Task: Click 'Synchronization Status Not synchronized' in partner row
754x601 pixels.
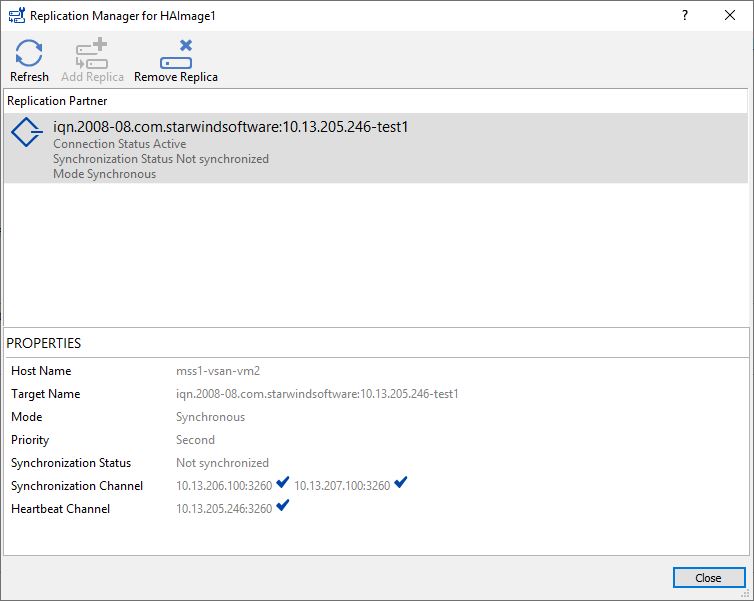Action: (161, 159)
